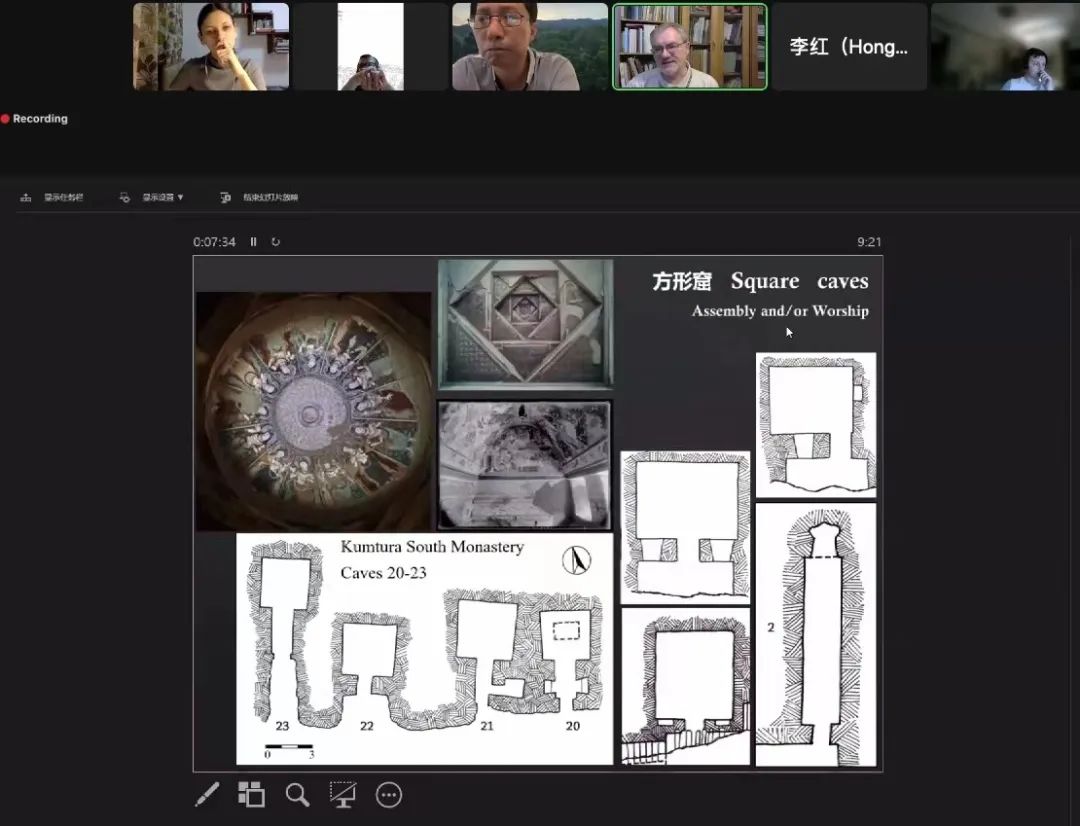
Task: Open the see all slides grid
Action: click(x=251, y=795)
